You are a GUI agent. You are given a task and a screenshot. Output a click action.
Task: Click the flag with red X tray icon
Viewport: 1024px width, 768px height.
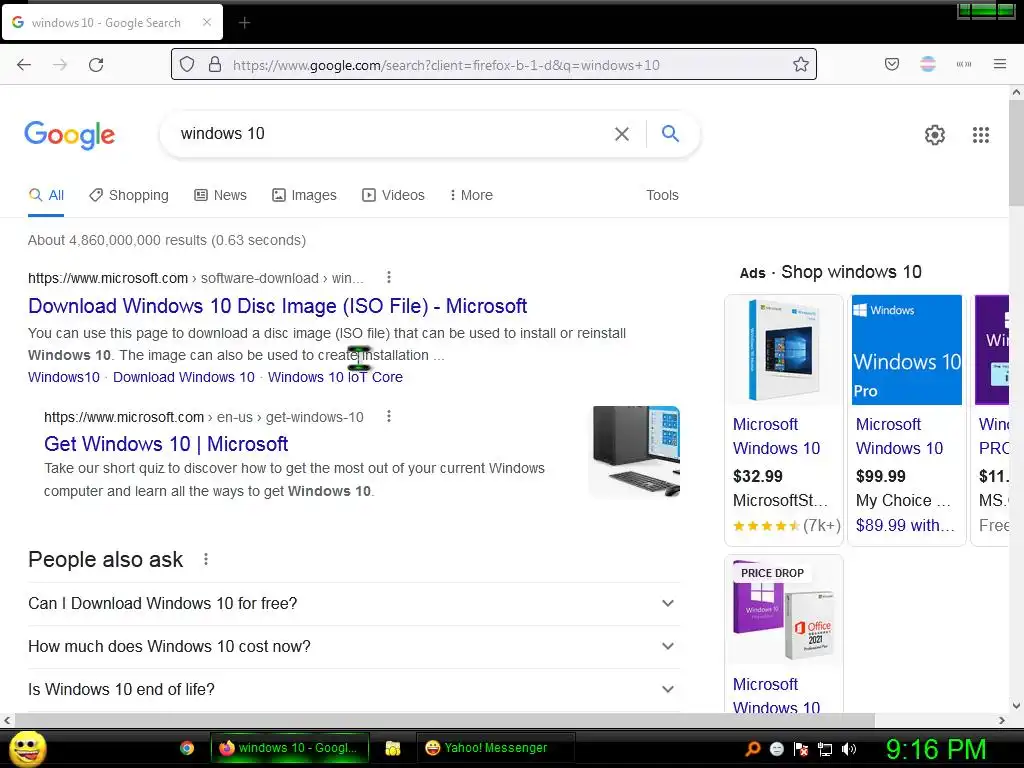(x=801, y=749)
